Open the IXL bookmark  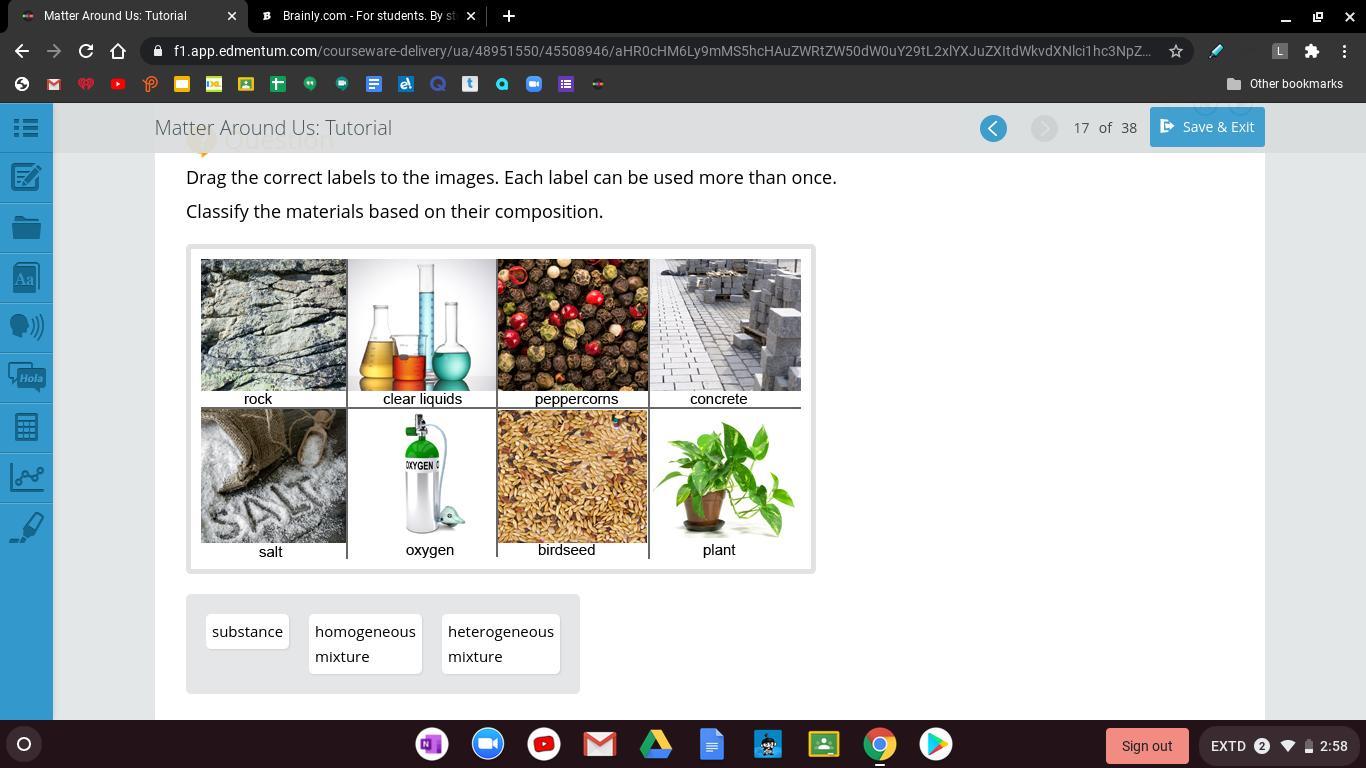point(214,84)
